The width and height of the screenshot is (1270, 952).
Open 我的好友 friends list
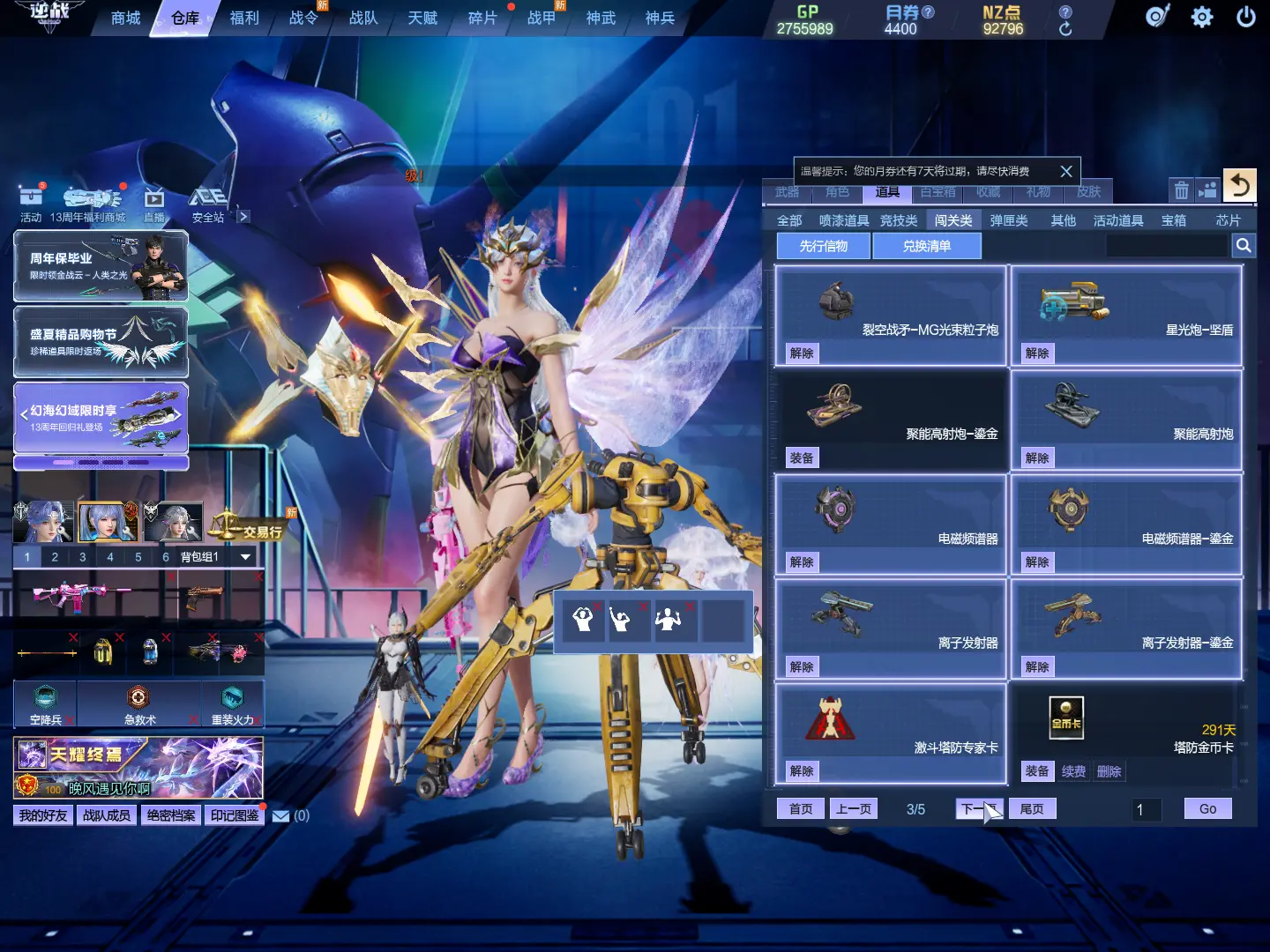coord(43,815)
